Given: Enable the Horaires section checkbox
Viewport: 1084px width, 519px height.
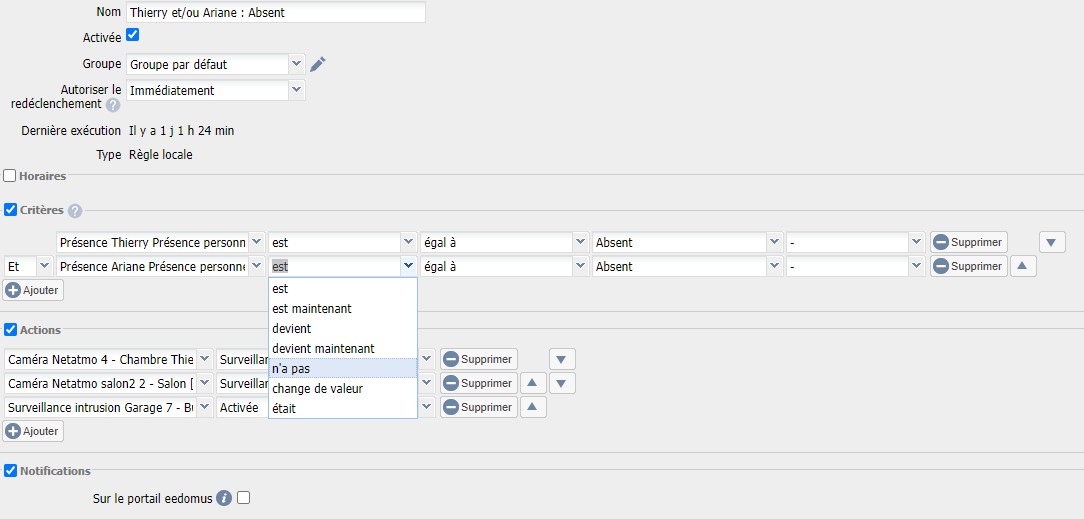Looking at the screenshot, I should point(10,176).
